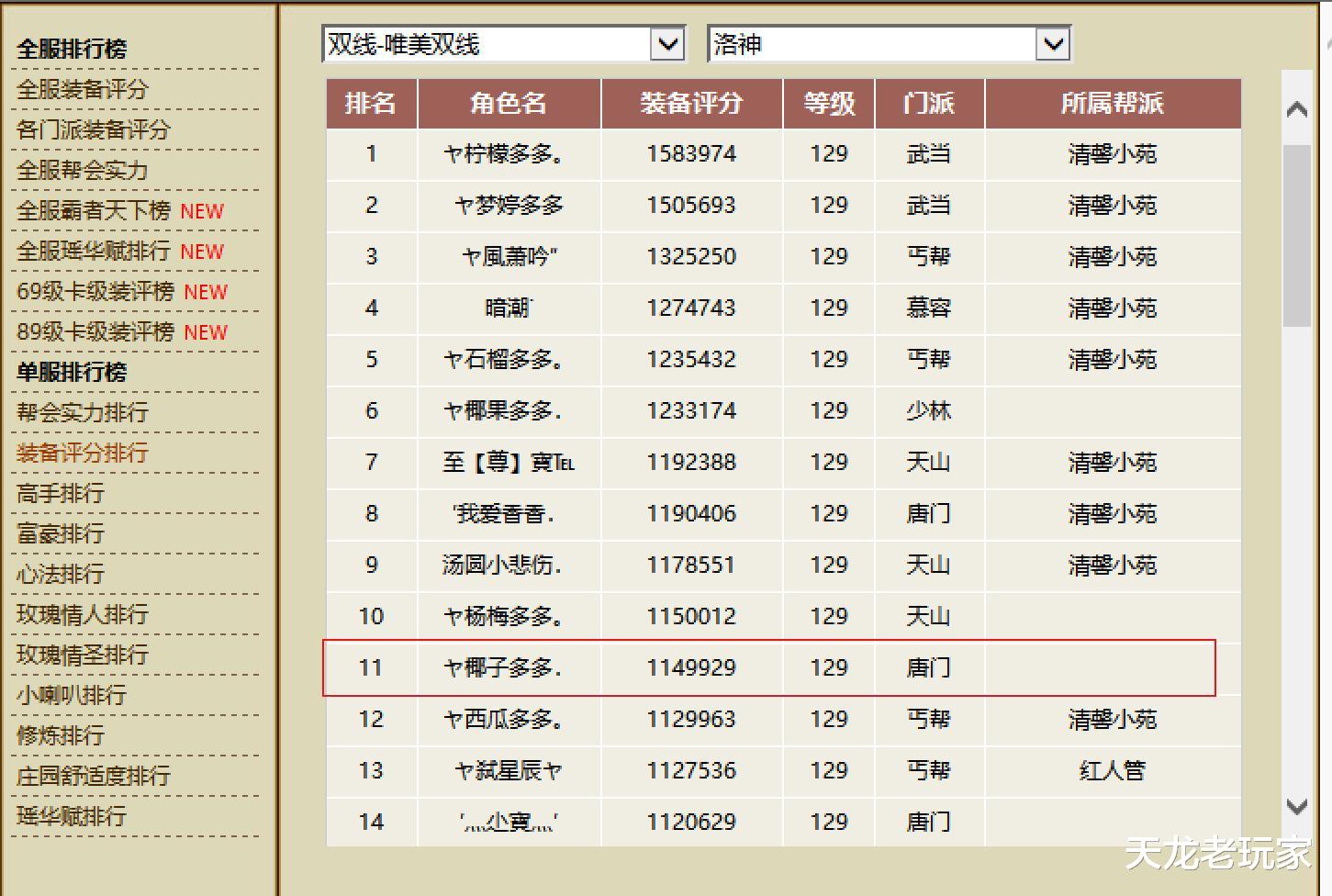Select 修炼排行 in sidebar
Viewport: 1332px width, 896px height.
coord(61,735)
